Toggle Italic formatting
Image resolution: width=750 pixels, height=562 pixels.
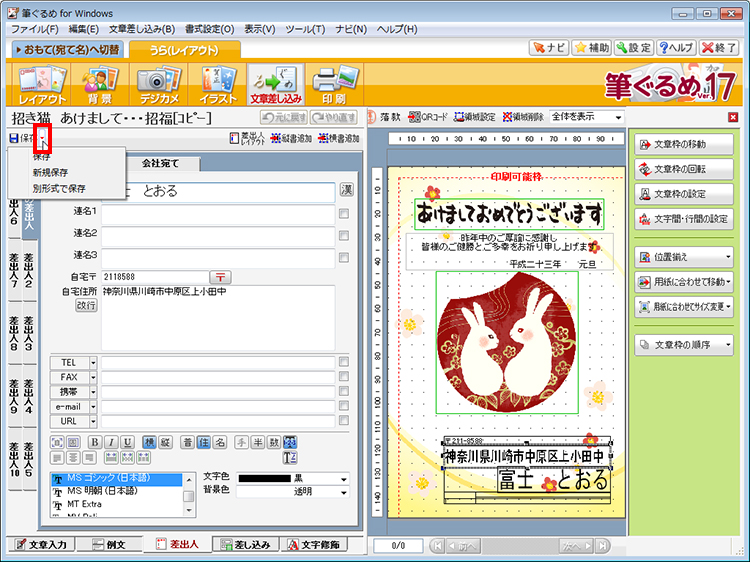pos(111,442)
